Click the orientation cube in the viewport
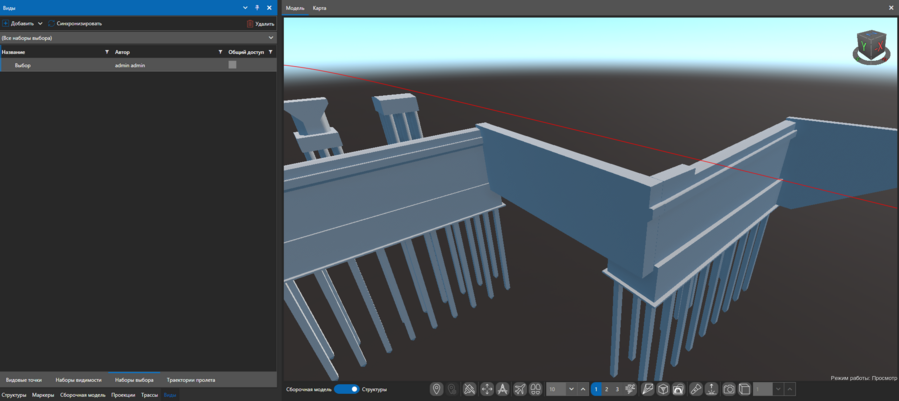The height and width of the screenshot is (401, 899). [x=871, y=46]
